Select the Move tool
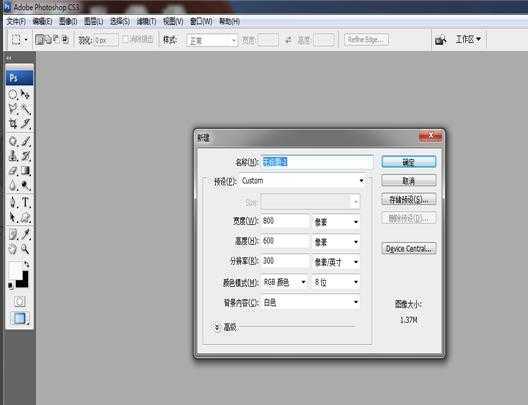The image size is (528, 405). [25, 94]
